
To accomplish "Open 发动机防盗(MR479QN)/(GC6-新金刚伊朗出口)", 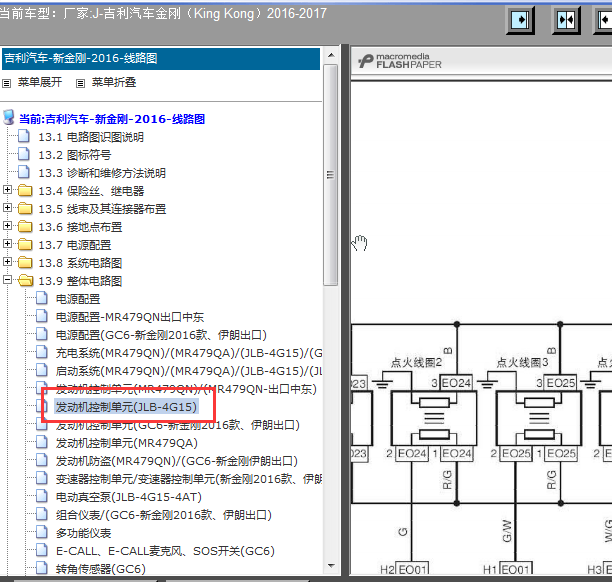I will pos(177,461).
